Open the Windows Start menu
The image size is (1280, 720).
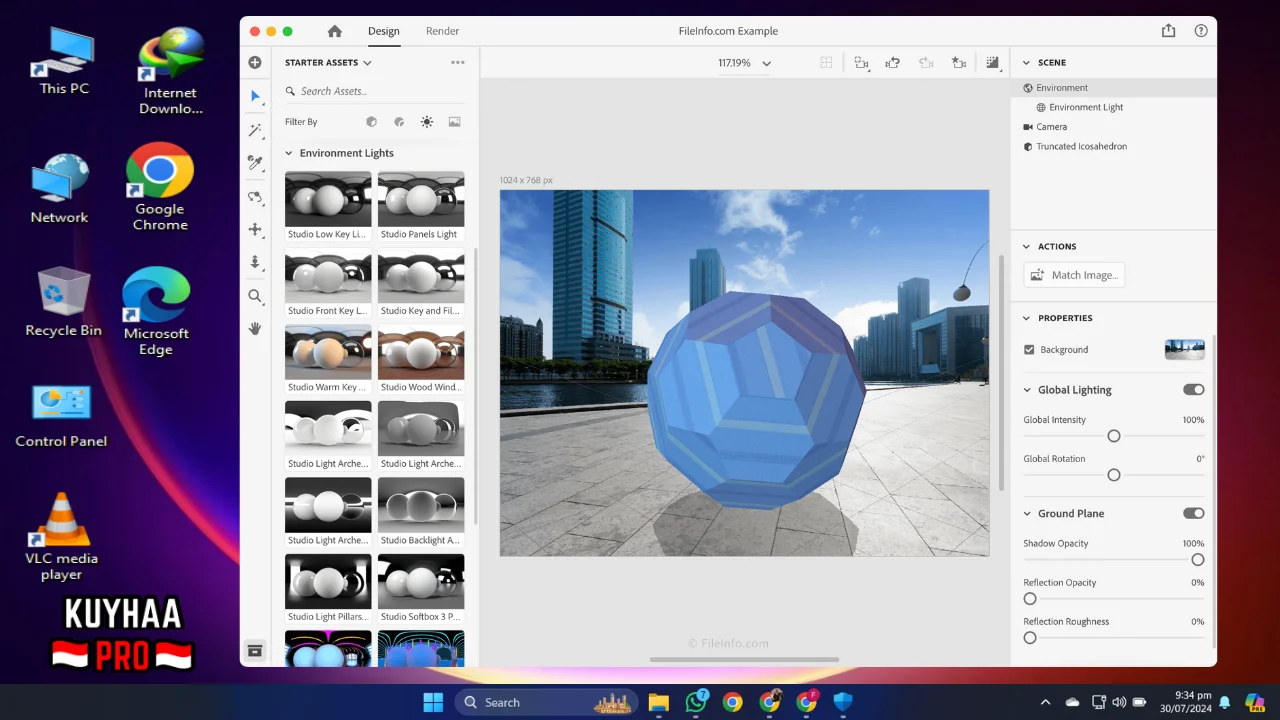433,702
